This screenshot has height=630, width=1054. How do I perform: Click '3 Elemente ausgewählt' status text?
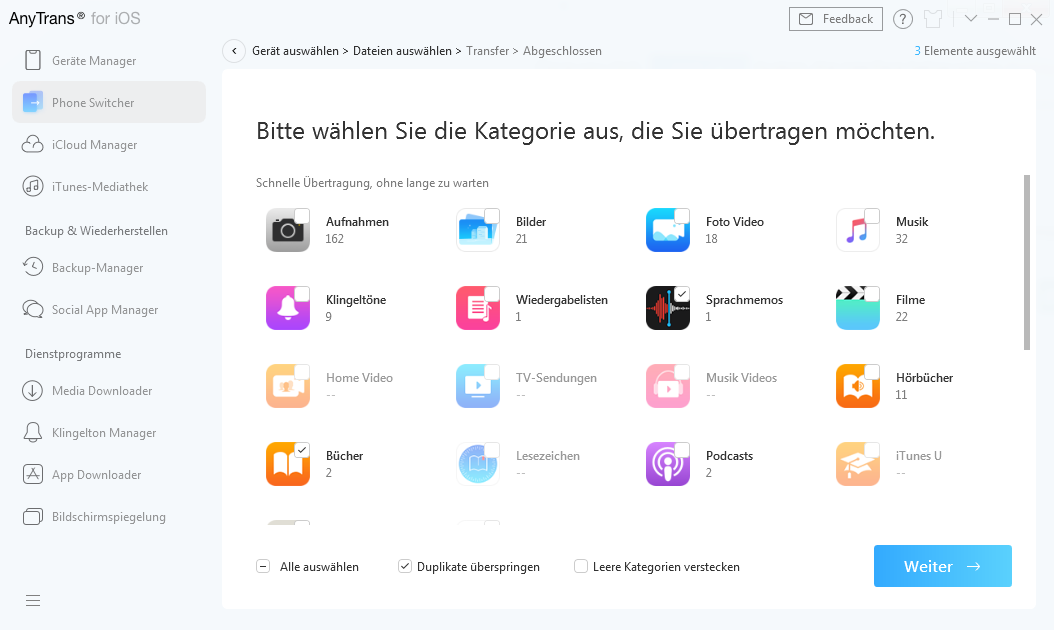(x=975, y=51)
